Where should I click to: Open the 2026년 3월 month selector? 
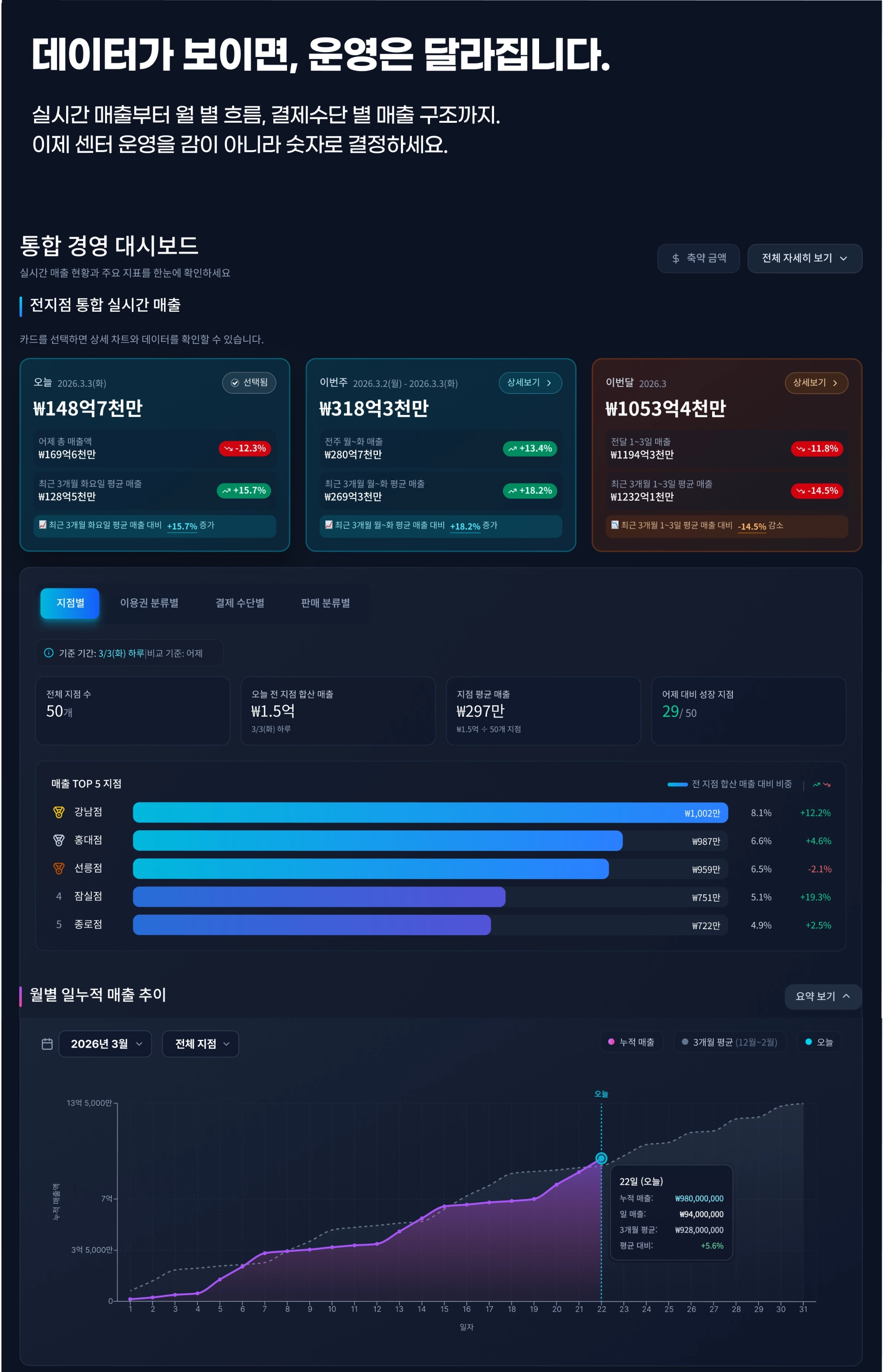[106, 1044]
